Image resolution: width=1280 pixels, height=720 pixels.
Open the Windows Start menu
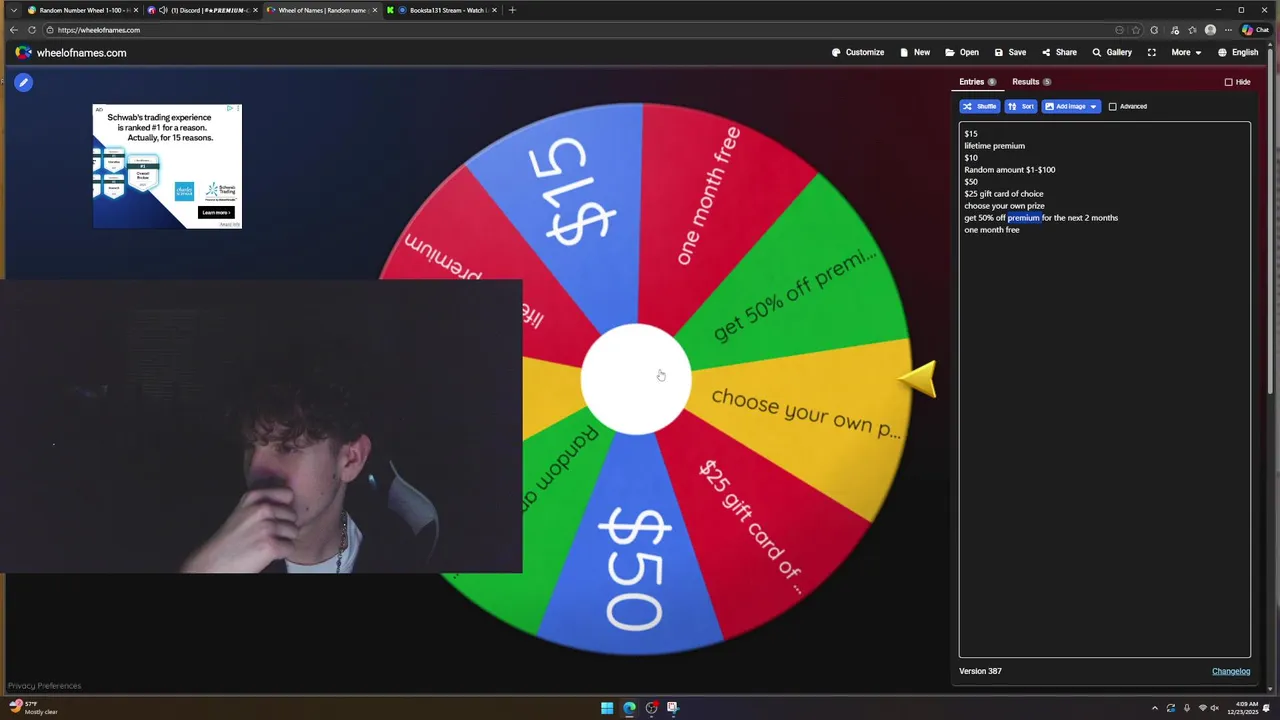tap(607, 708)
